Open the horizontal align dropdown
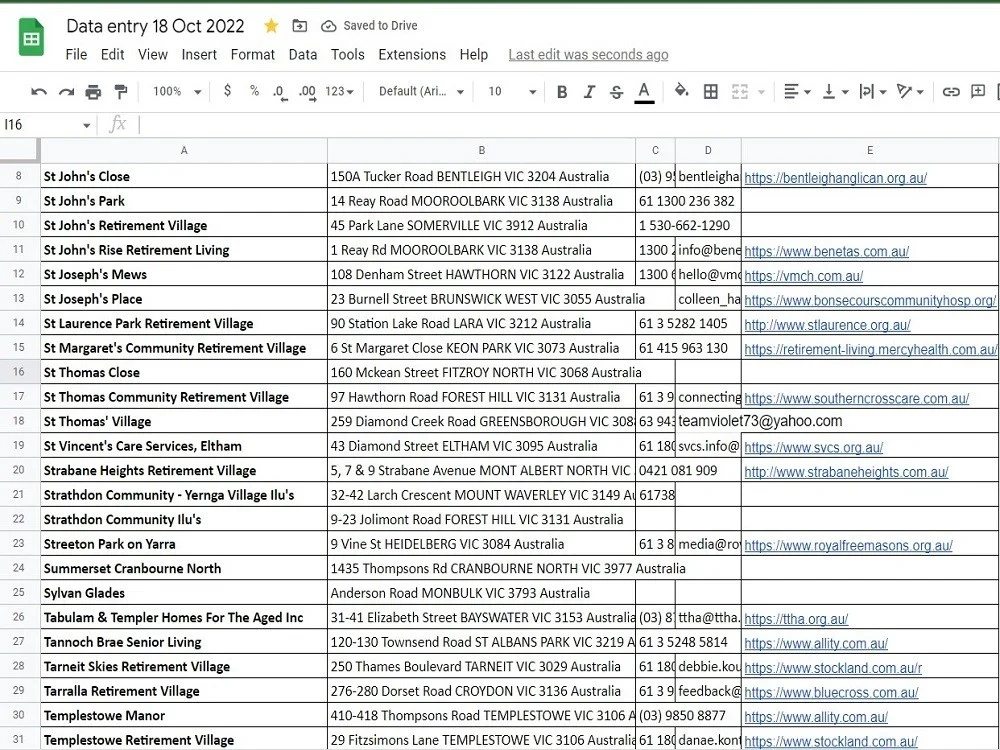 point(797,92)
